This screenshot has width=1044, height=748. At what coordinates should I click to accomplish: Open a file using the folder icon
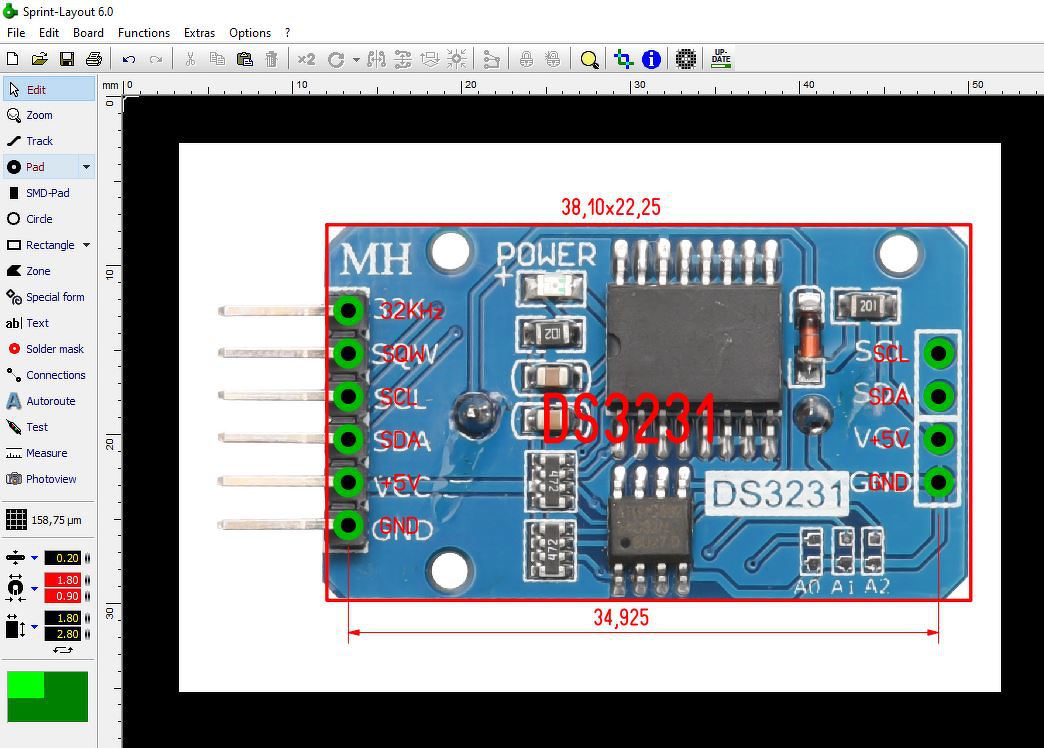[x=39, y=59]
